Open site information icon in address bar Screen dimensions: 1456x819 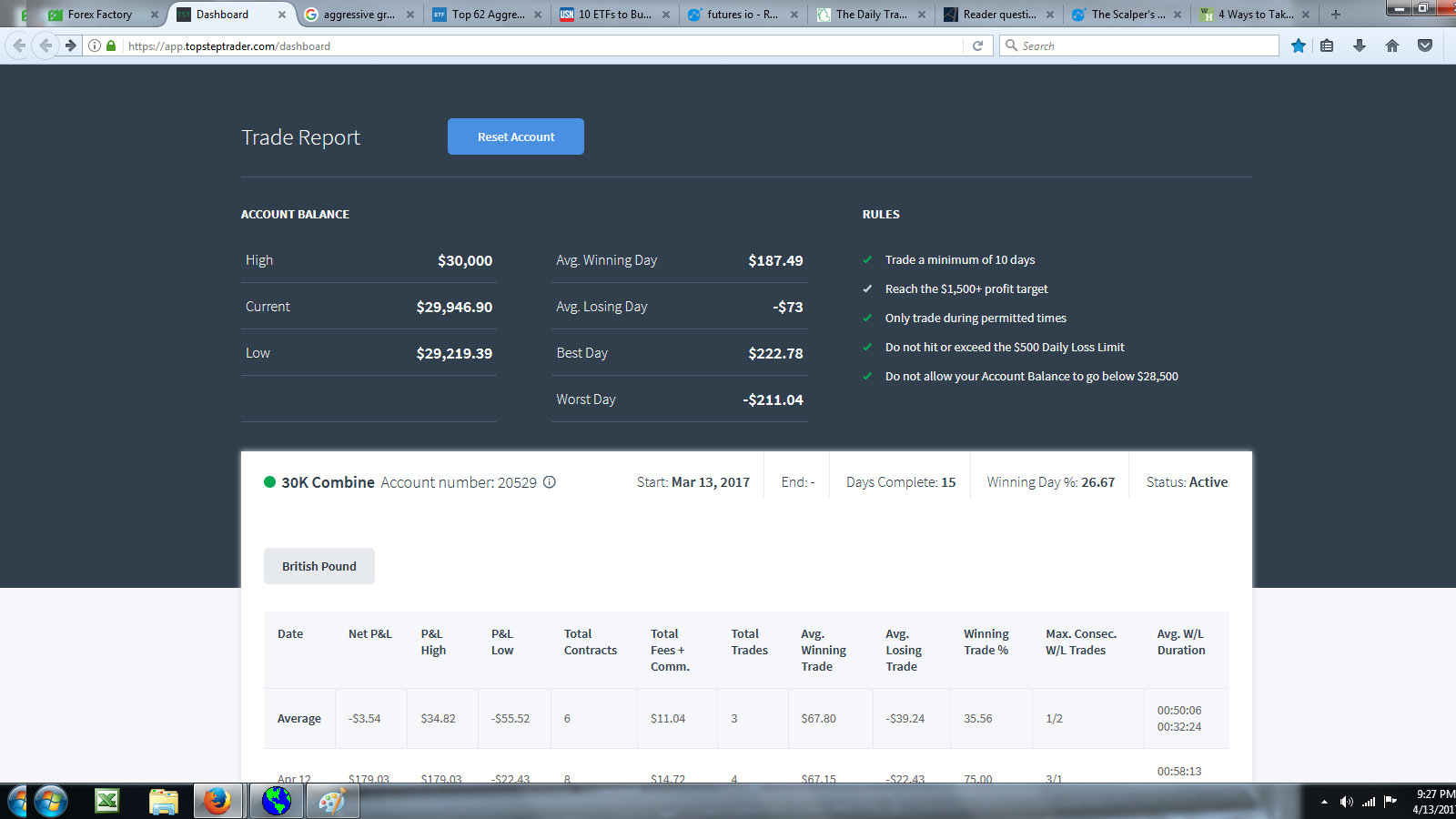point(95,45)
